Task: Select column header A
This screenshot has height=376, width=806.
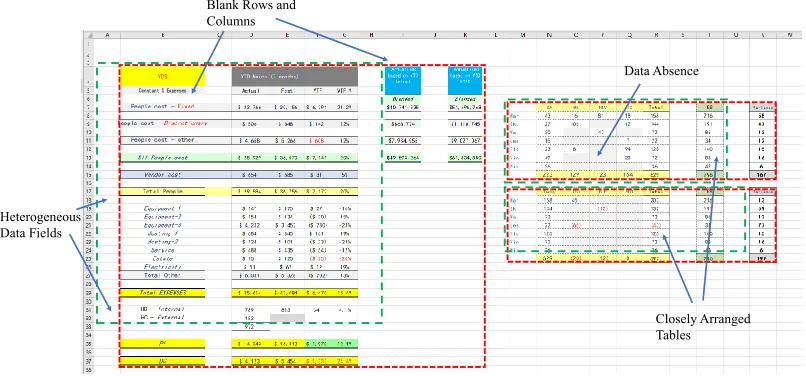Action: (107, 35)
